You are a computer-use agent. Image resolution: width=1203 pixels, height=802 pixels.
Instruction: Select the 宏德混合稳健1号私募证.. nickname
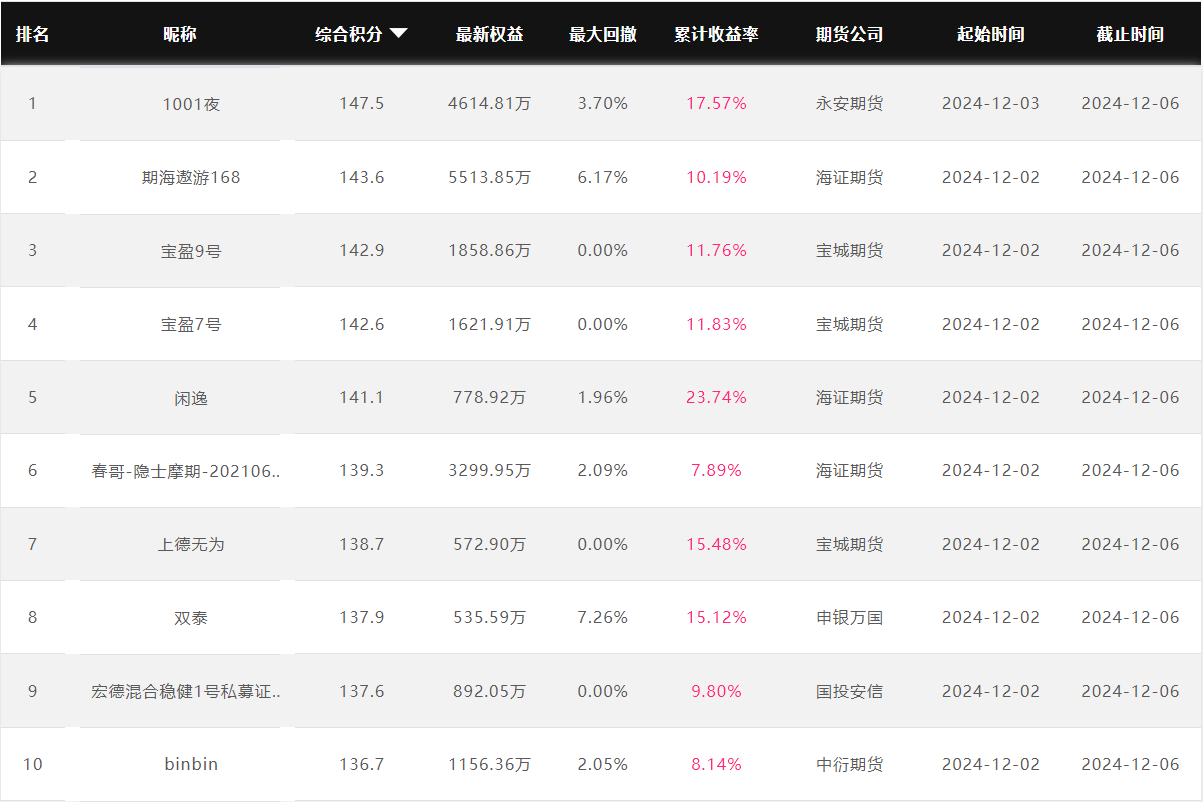coord(186,692)
